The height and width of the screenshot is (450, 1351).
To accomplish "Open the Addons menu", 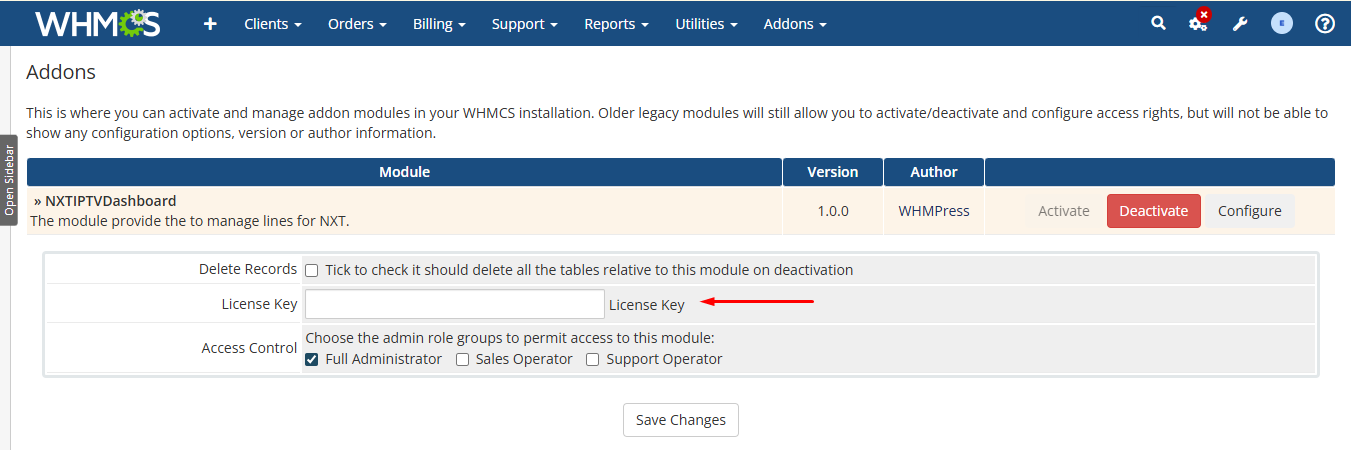I will [x=794, y=24].
